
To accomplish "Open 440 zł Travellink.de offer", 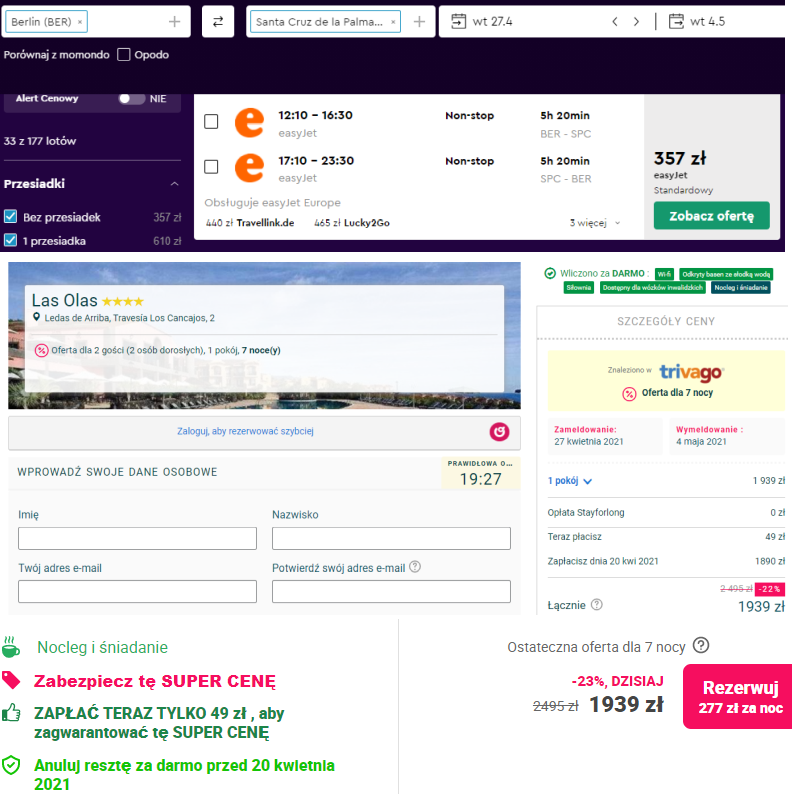I will [x=250, y=223].
